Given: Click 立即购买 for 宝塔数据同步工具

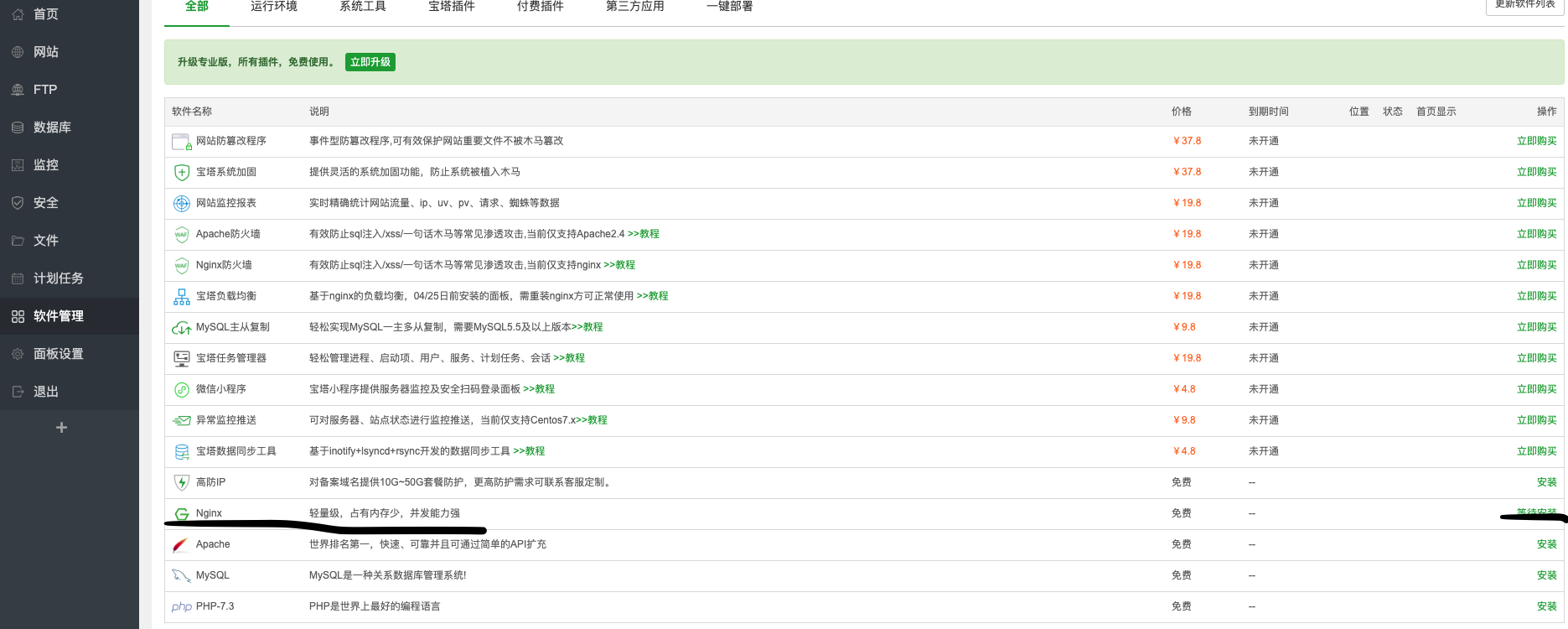Looking at the screenshot, I should coord(1537,451).
